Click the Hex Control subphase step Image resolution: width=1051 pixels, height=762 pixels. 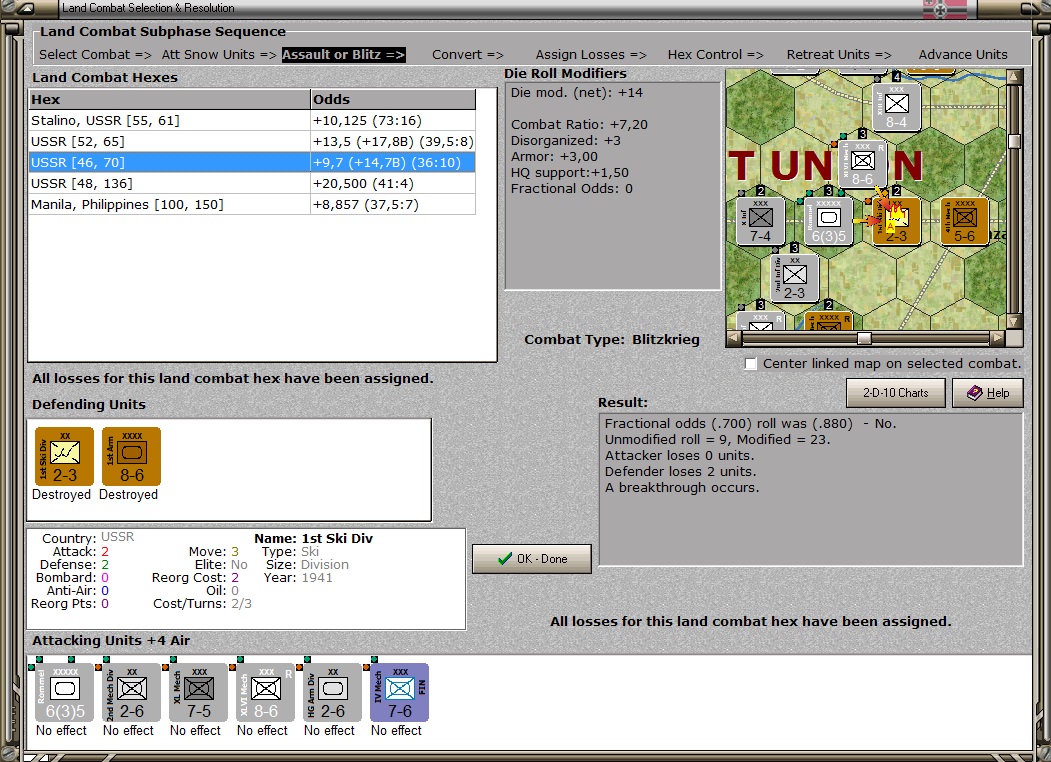point(715,55)
